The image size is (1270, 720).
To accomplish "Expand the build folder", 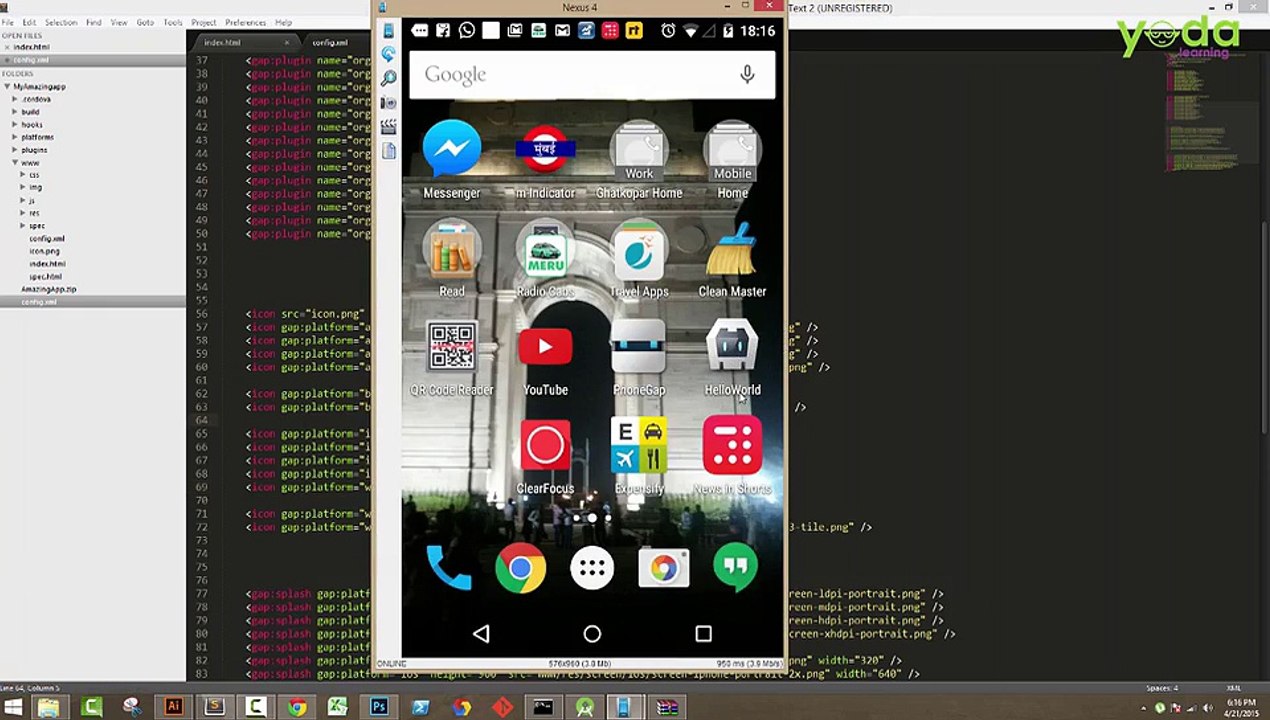I will point(15,112).
